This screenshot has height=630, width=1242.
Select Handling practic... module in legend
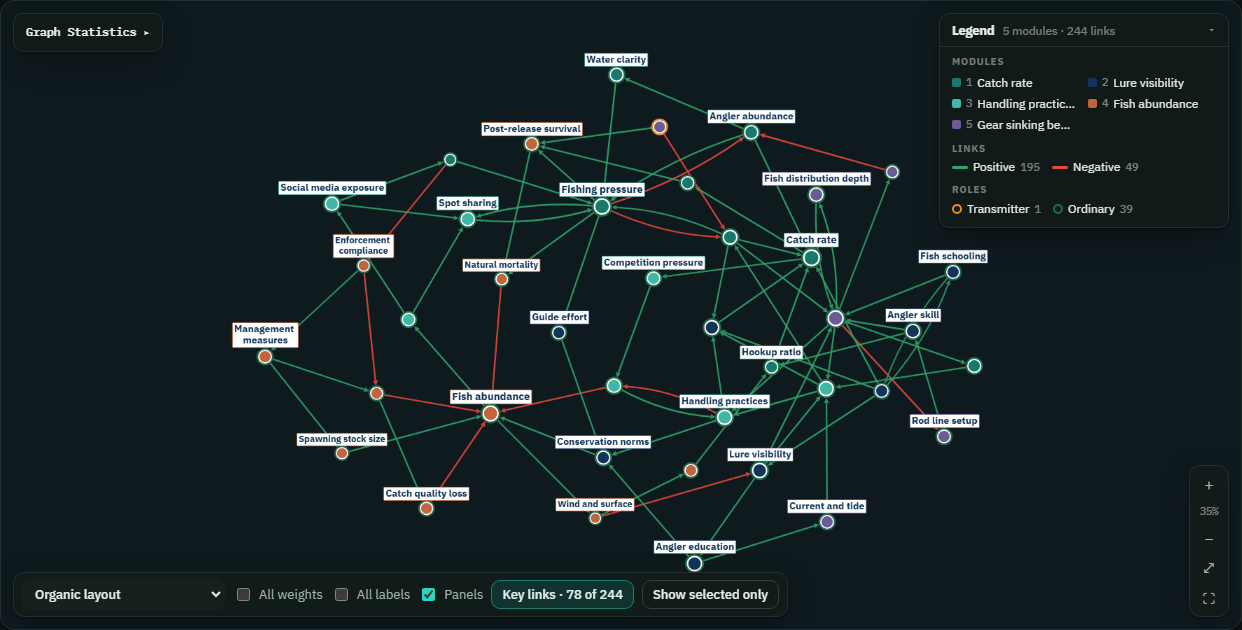coord(1014,104)
